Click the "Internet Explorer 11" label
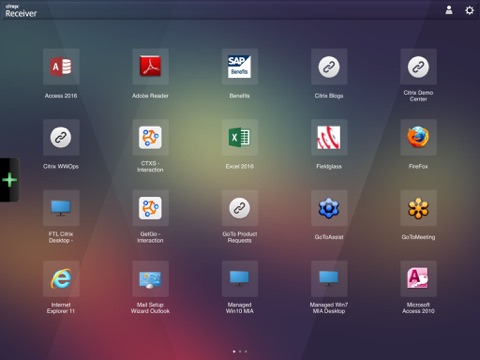 pyautogui.click(x=61, y=308)
